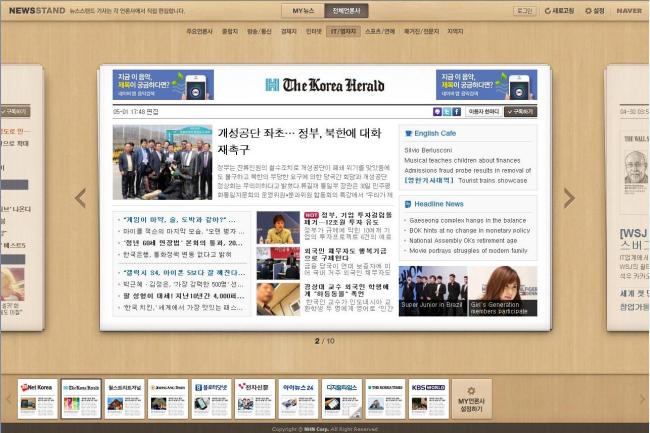This screenshot has height=433, width=650.
Task: Switch to MY뉴스 tab
Action: (303, 11)
